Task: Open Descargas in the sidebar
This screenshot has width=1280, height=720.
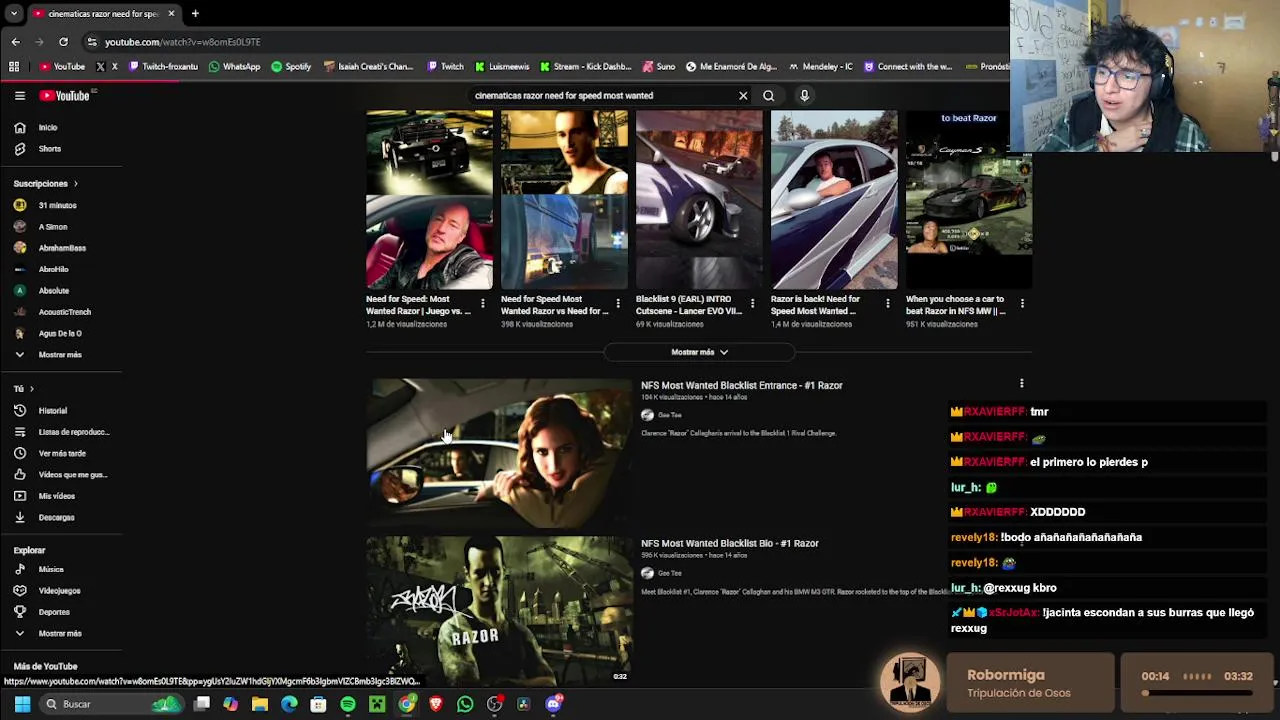Action: tap(56, 518)
